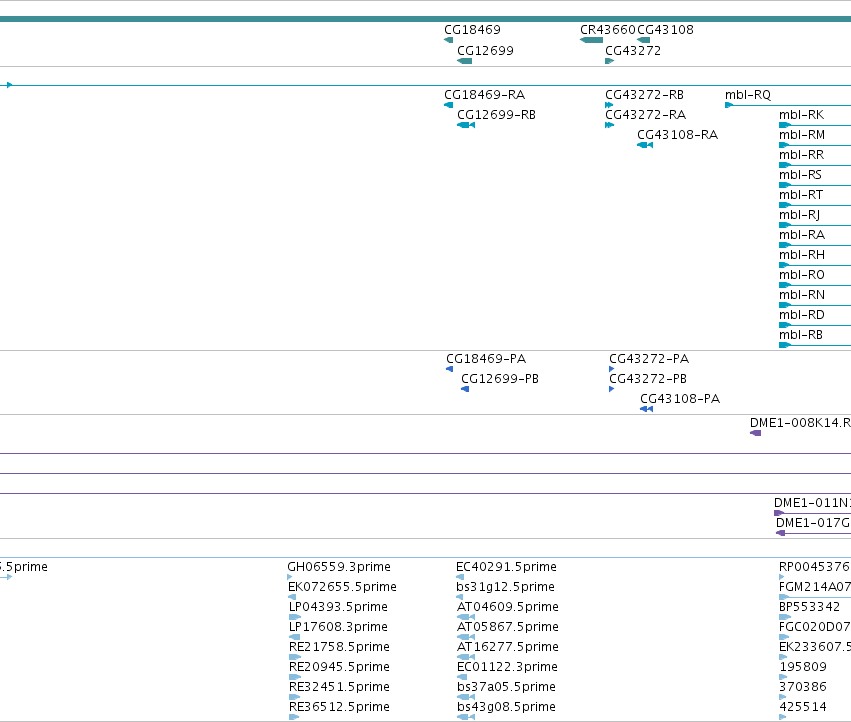
Task: Click the CG43272-PA protein label
Action: tap(649, 359)
